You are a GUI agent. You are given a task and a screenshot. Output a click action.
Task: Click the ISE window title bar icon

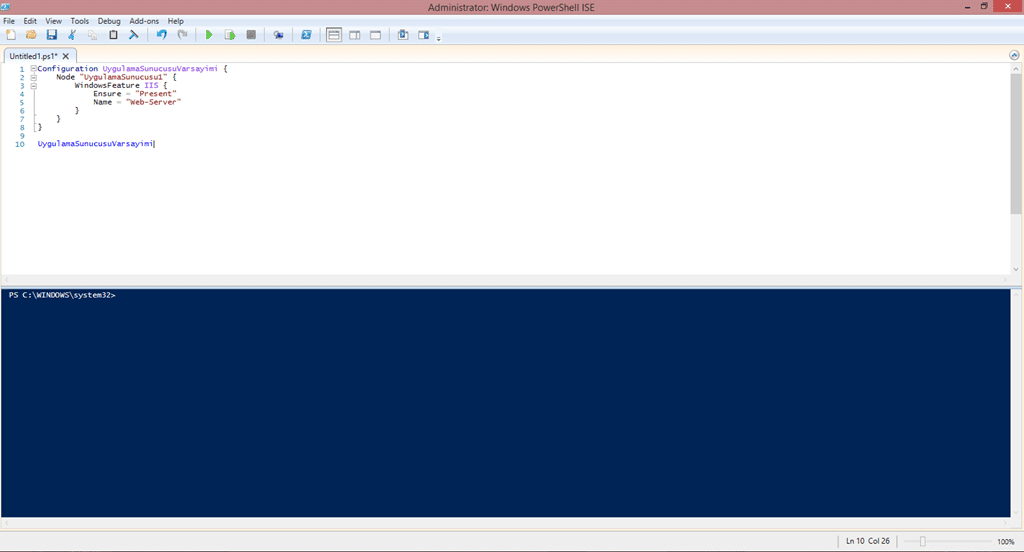pos(6,7)
